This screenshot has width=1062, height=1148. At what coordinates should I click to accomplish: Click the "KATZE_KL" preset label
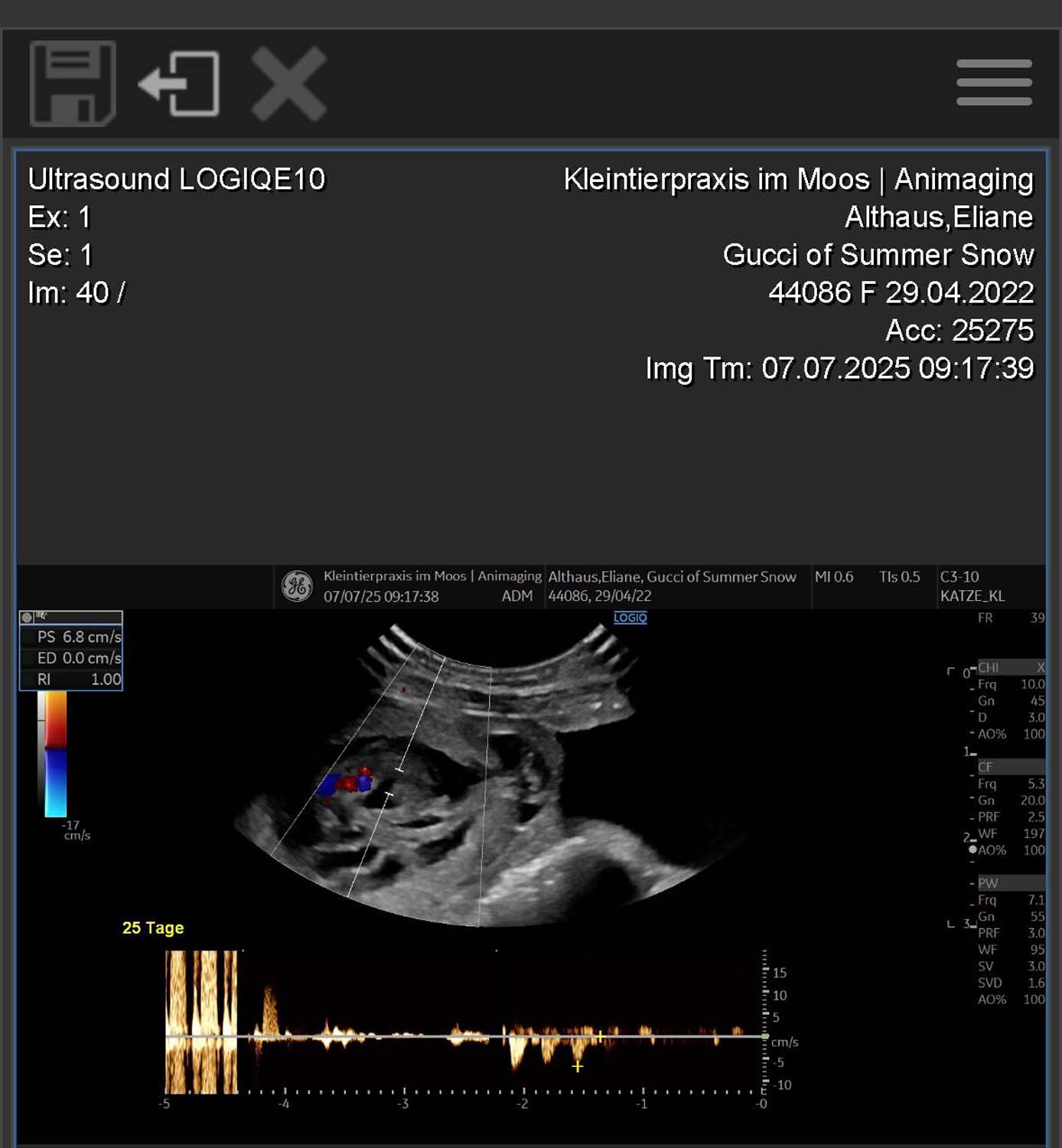972,596
